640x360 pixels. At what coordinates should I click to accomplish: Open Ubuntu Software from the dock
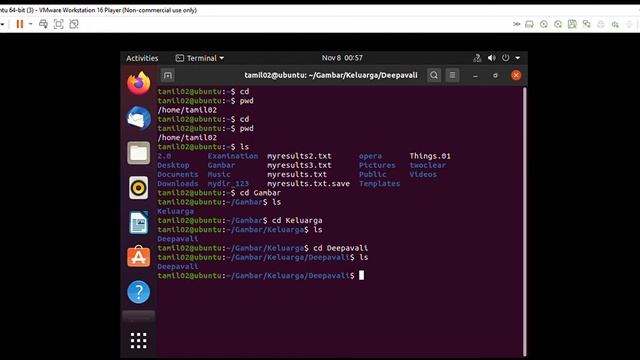[138, 257]
